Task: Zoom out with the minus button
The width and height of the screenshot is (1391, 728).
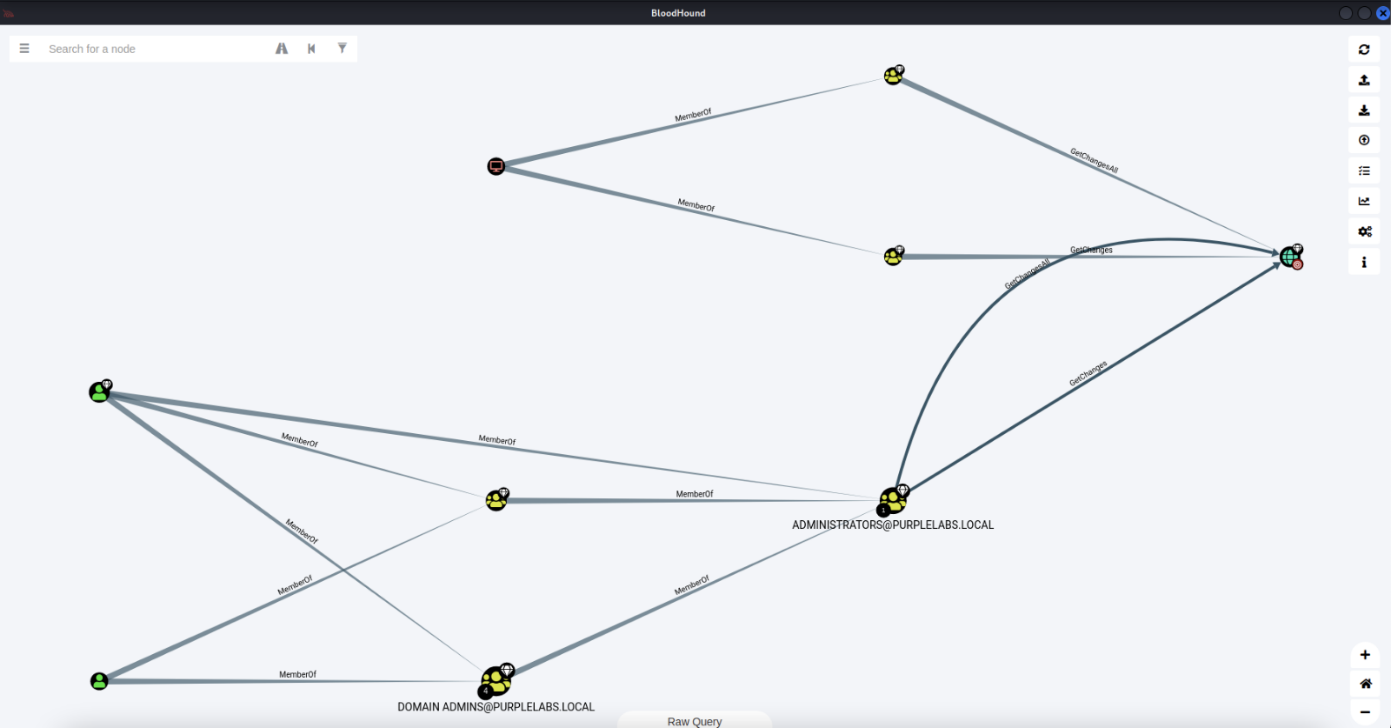Action: (1365, 712)
